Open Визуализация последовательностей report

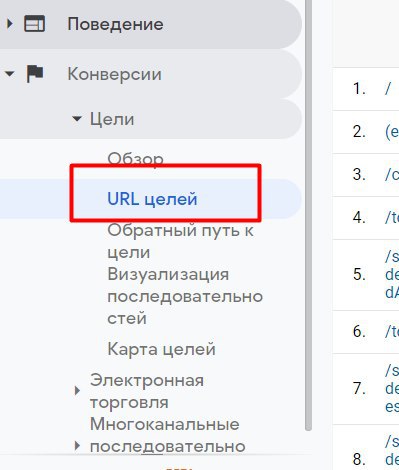tap(185, 296)
